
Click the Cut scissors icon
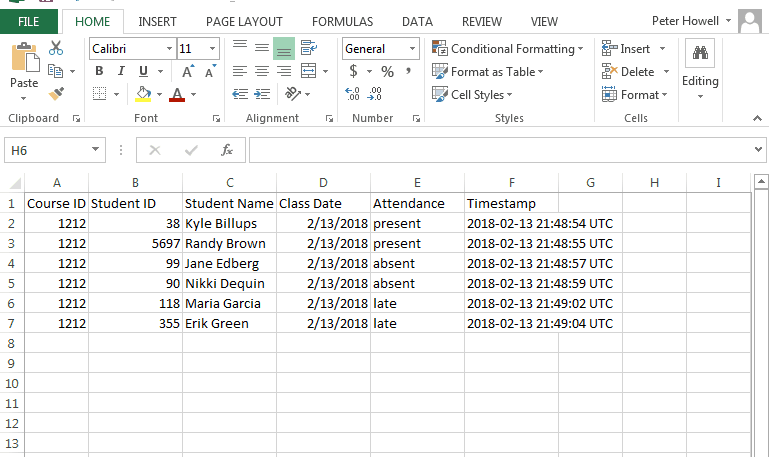[55, 48]
